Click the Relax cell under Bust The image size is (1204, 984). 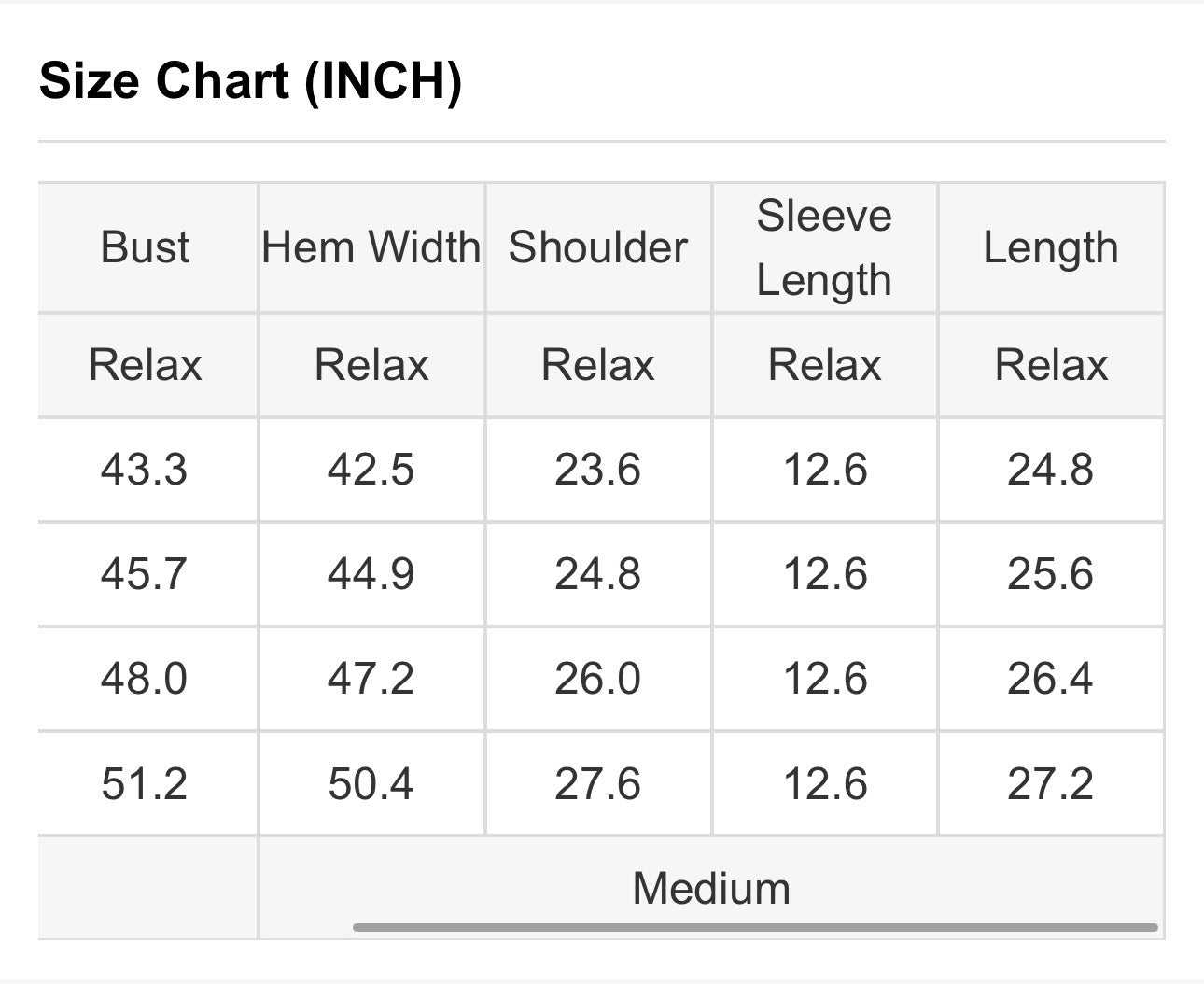click(x=145, y=365)
